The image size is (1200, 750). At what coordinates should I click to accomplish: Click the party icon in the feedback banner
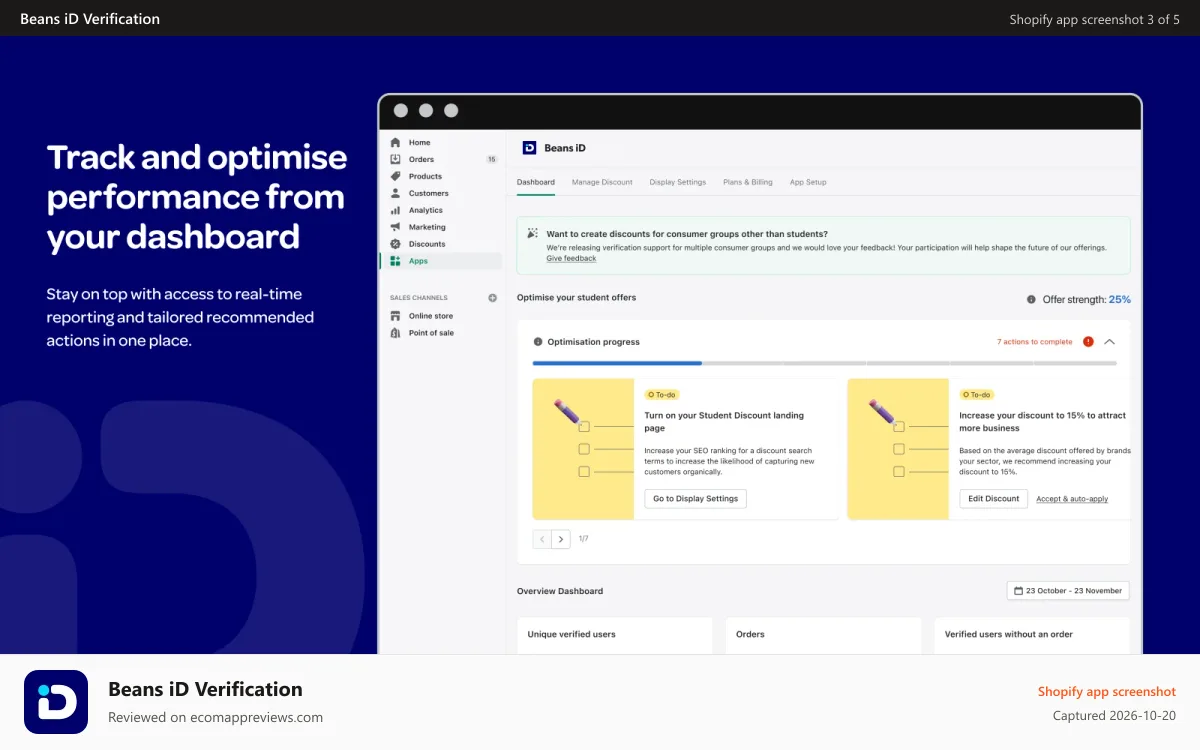pos(532,234)
